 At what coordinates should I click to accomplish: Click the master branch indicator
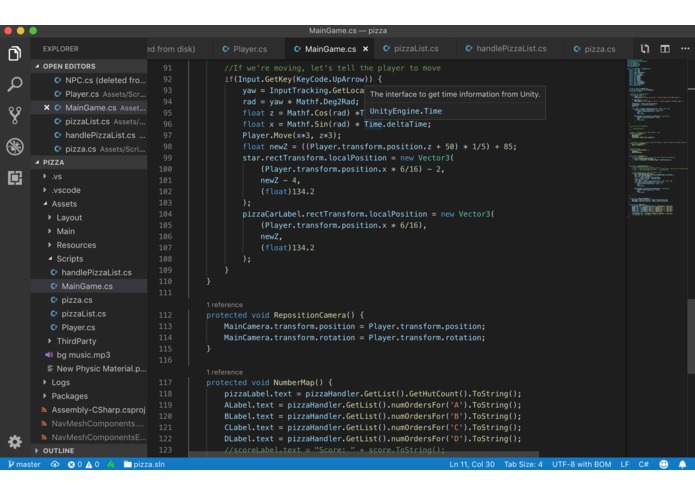24,464
